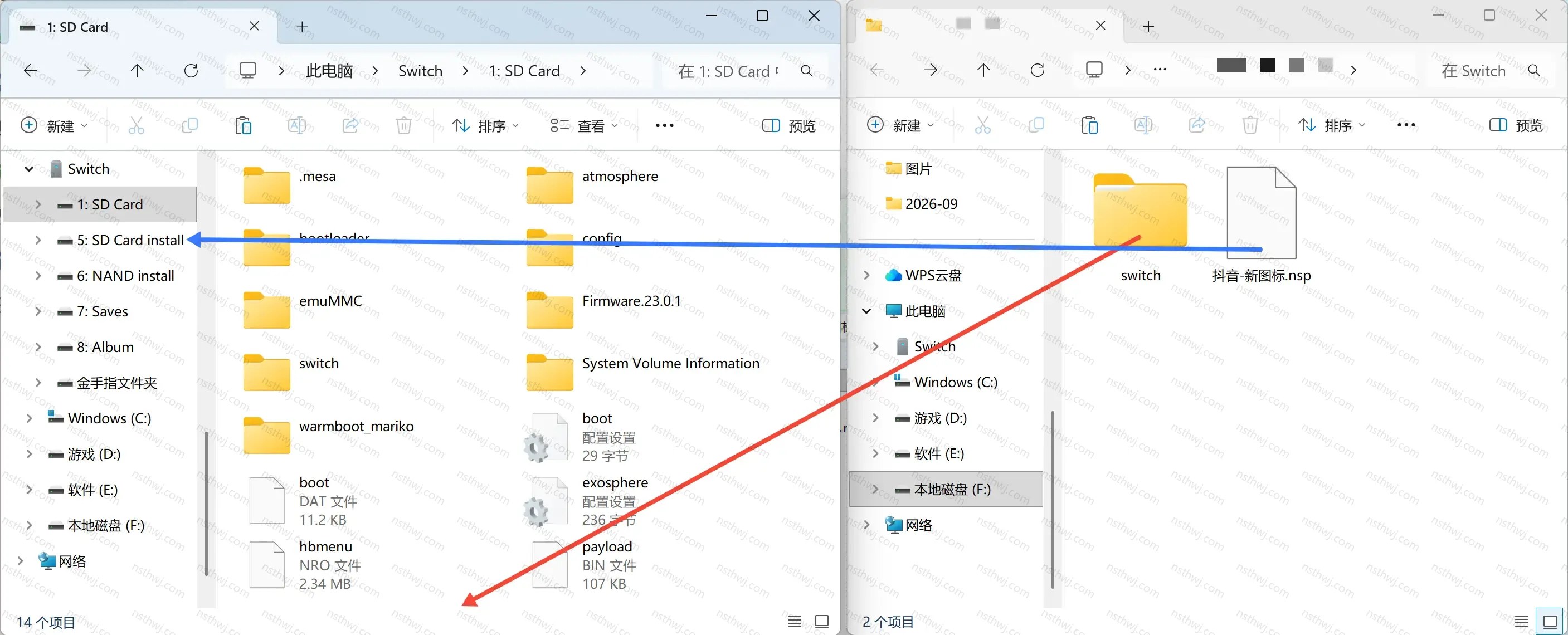
Task: Open the 查看 dropdown in the SD Card window
Action: click(584, 125)
